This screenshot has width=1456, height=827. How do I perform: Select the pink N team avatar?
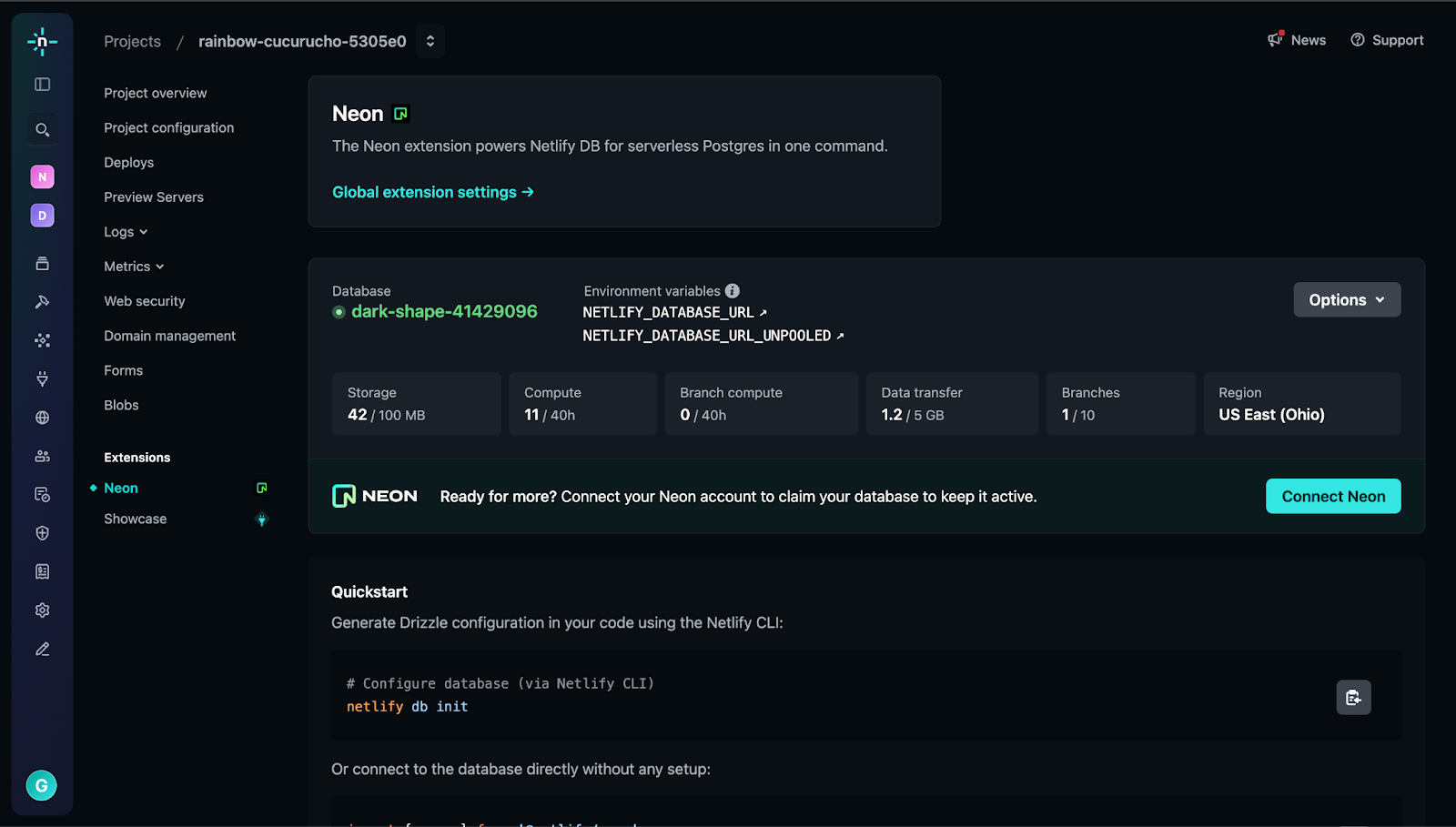tap(42, 176)
